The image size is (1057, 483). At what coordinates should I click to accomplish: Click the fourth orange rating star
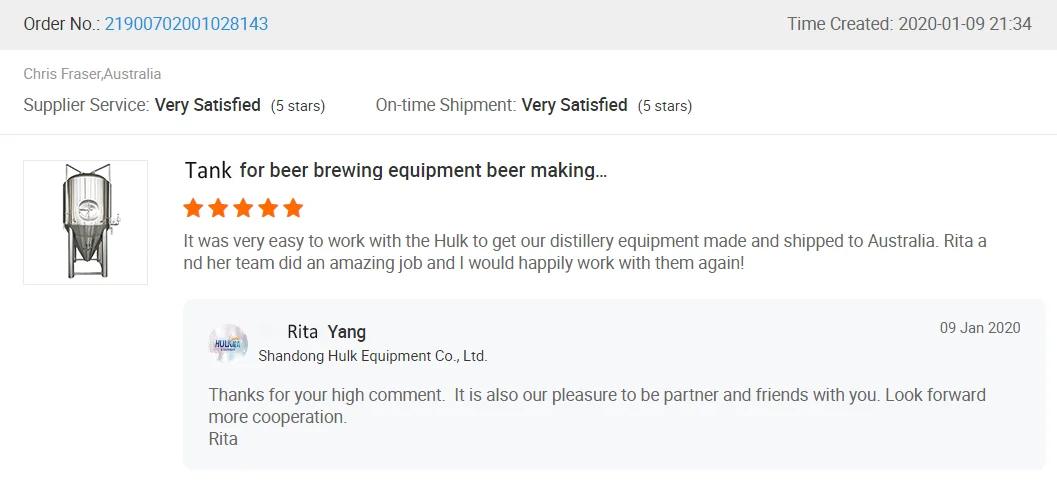268,208
